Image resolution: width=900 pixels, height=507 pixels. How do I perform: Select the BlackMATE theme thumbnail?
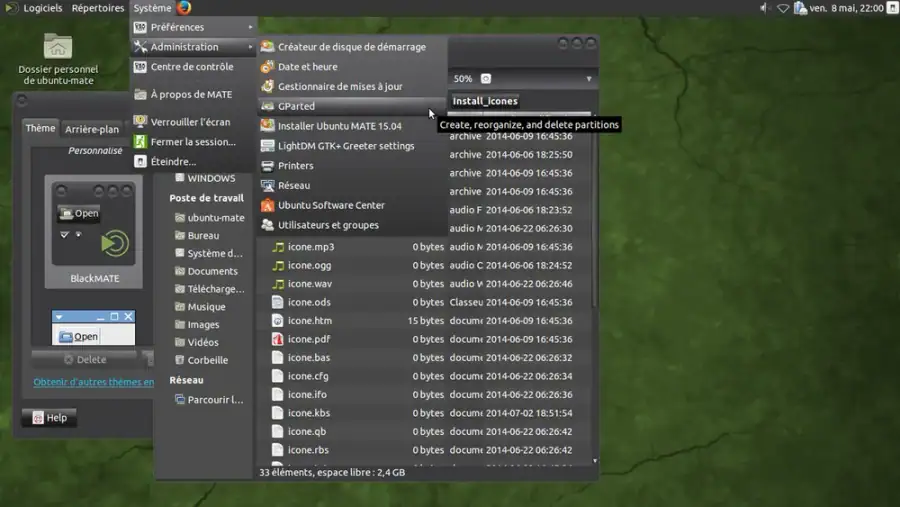point(94,231)
